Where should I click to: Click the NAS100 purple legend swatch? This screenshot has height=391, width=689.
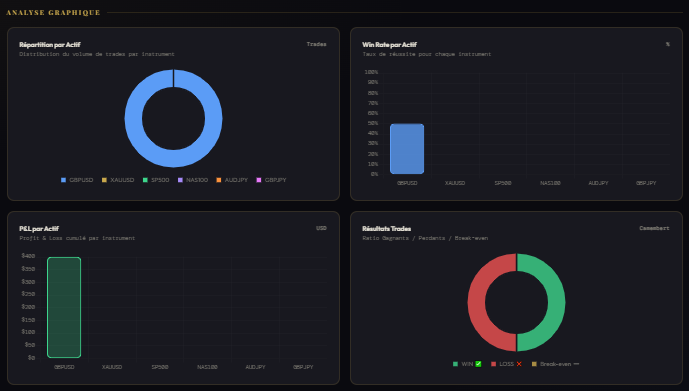click(180, 180)
